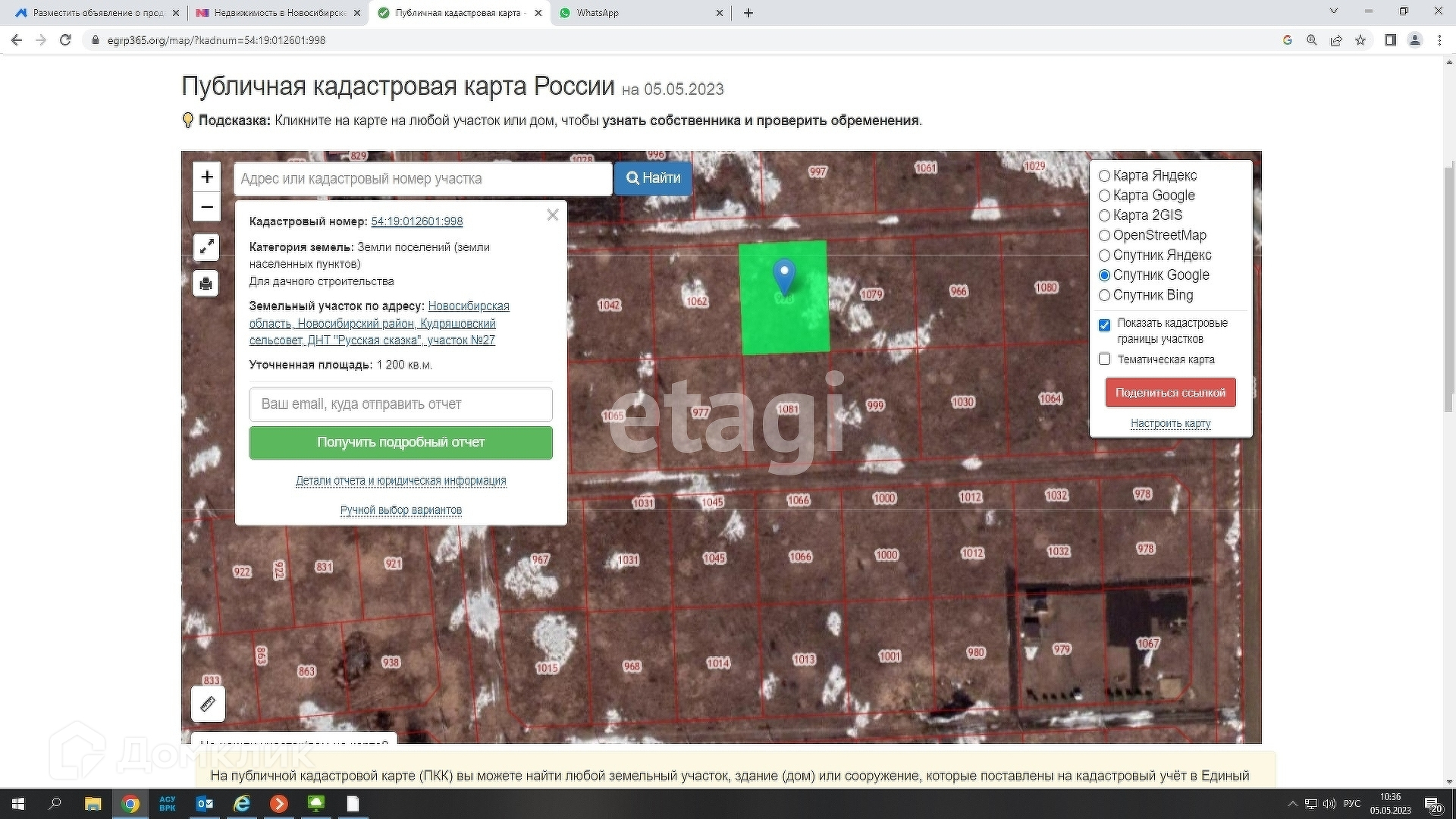Open the ruler measurement tool
This screenshot has width=1456, height=819.
click(208, 704)
